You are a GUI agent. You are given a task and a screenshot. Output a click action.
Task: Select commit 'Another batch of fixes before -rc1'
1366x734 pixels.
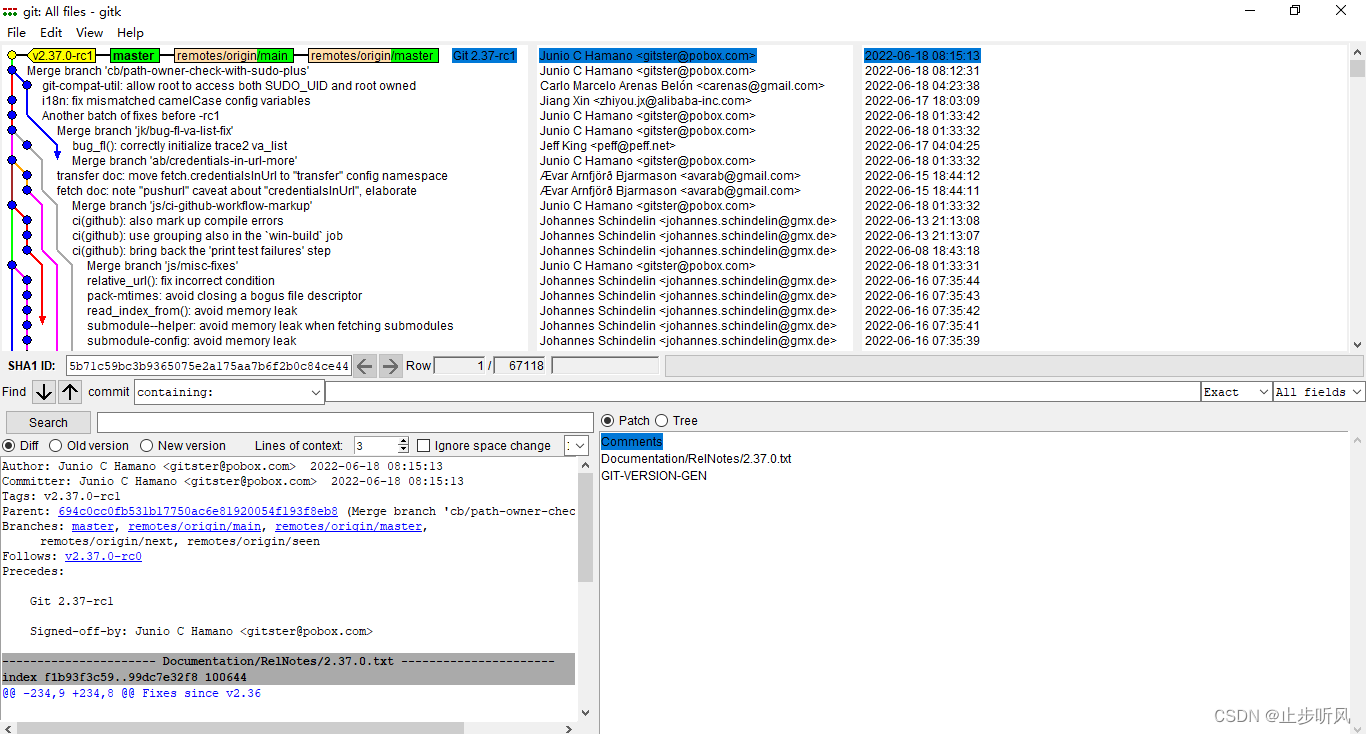pos(131,116)
